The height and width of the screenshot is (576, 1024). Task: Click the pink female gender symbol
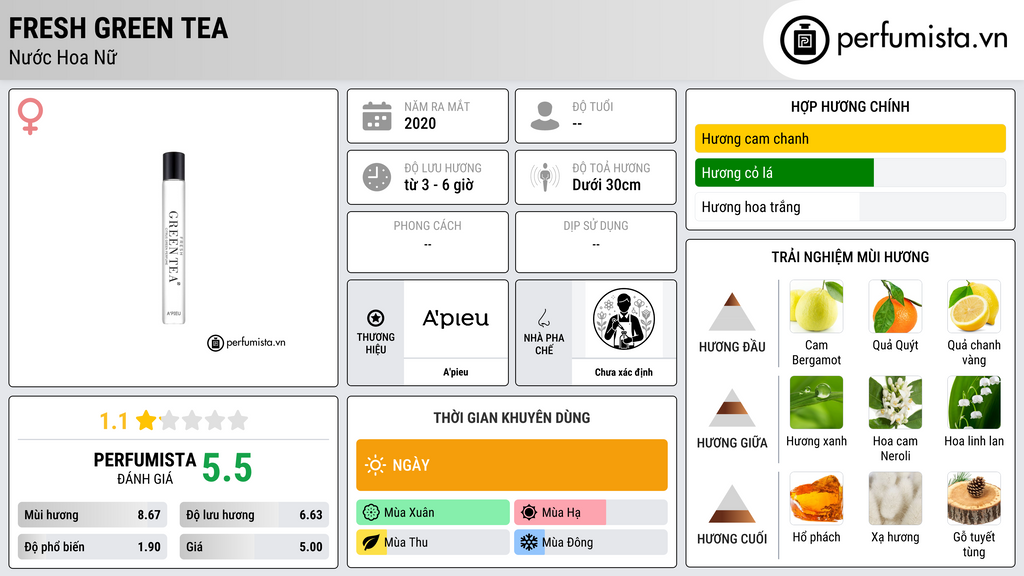pos(30,116)
